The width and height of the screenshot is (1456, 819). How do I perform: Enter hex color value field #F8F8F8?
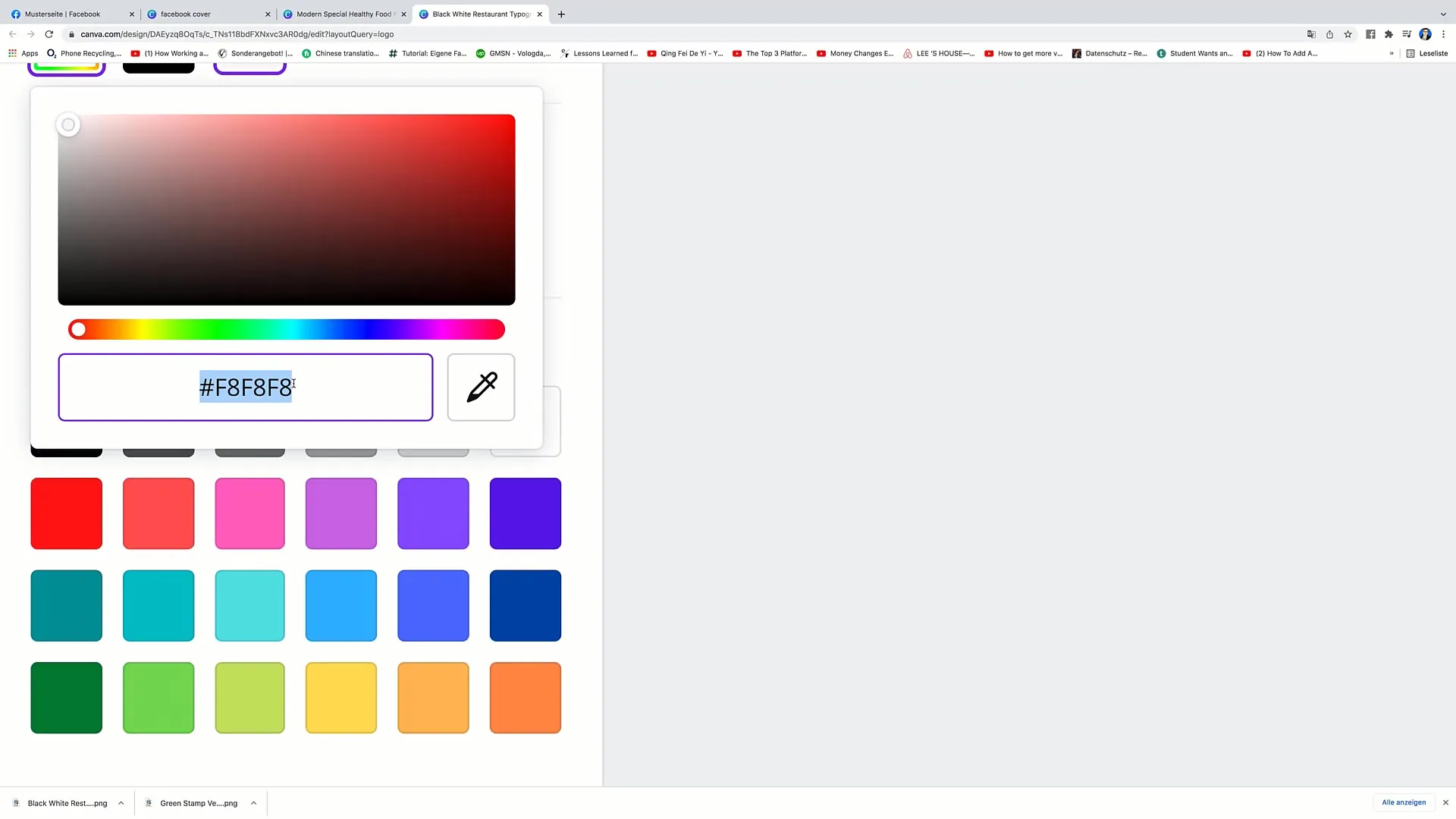pos(246,387)
